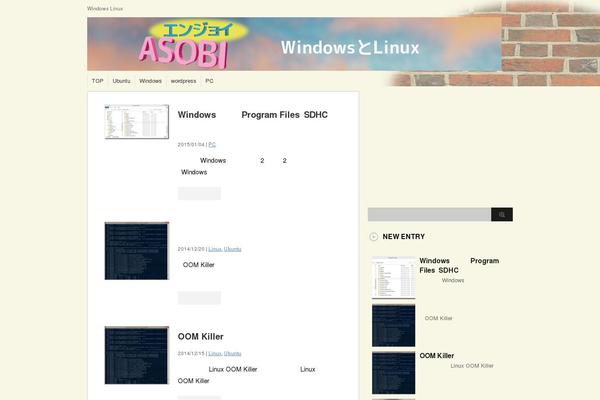Viewport: 600px width, 400px height.
Task: Click the Windows Linux site title text at top
Action: pos(105,8)
